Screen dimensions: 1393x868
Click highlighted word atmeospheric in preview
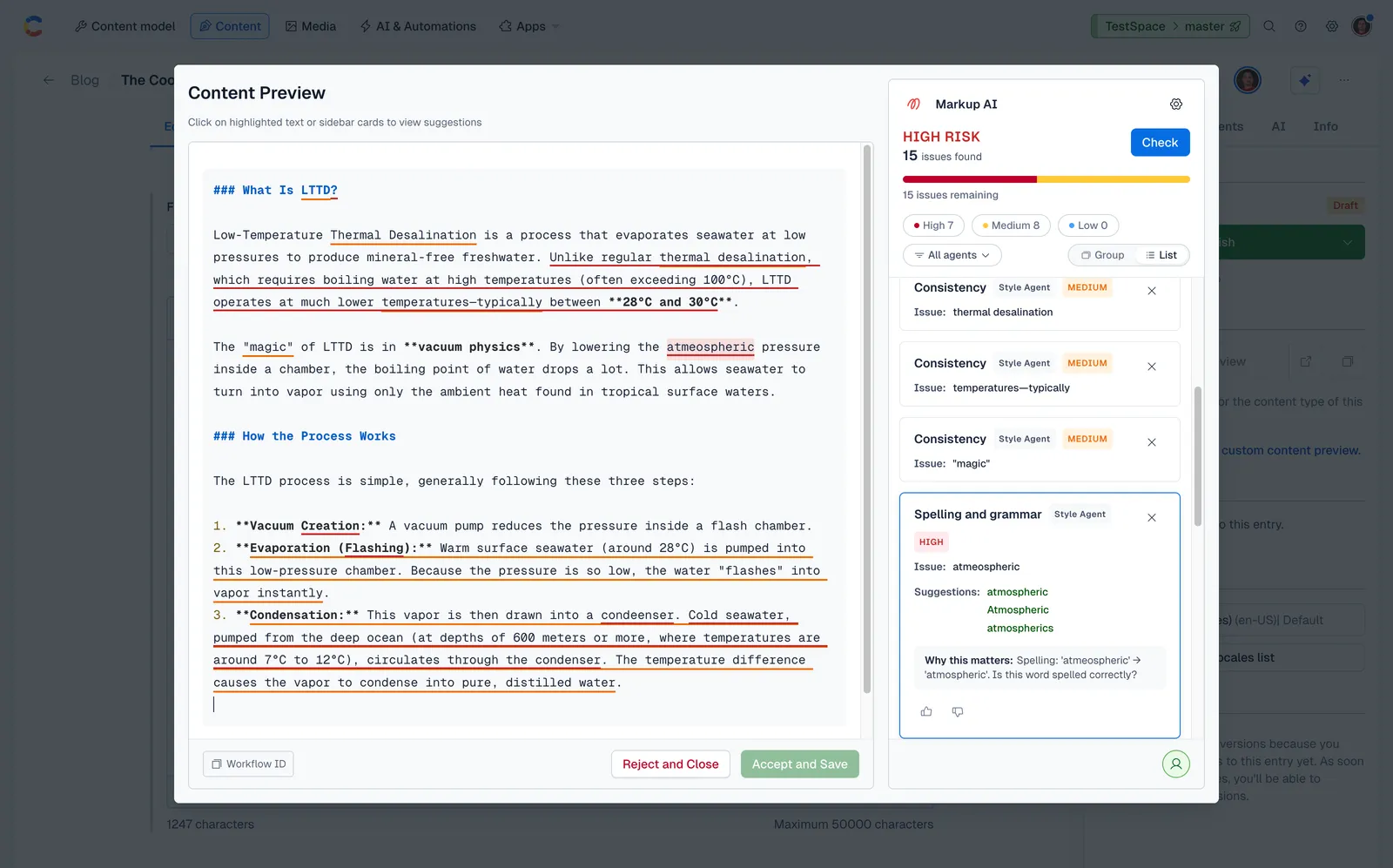click(710, 347)
